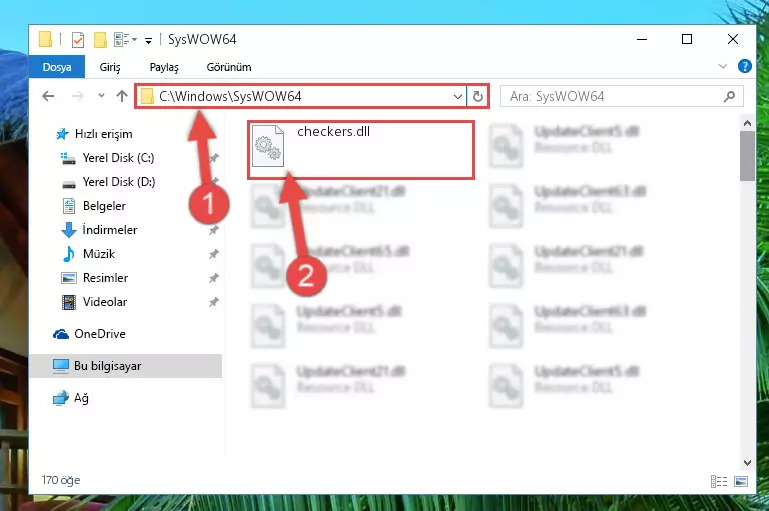Open Belgeler folder in sidebar
The image size is (769, 511).
[104, 206]
